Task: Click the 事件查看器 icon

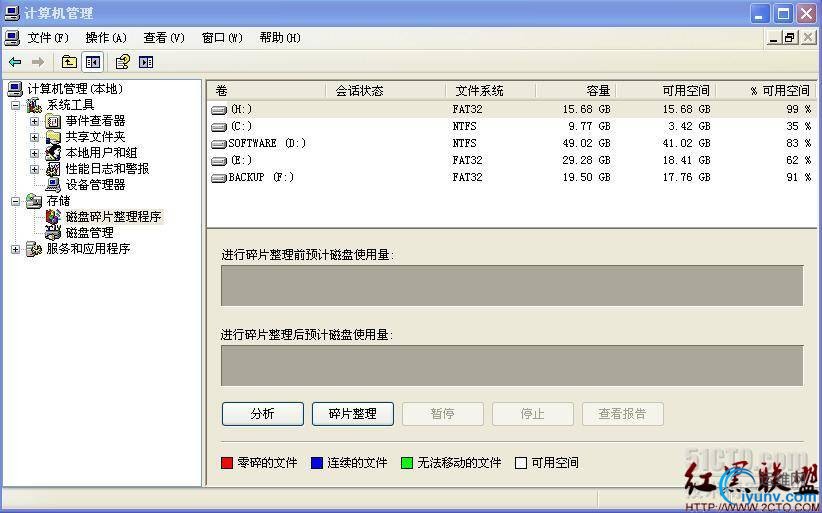Action: point(53,122)
